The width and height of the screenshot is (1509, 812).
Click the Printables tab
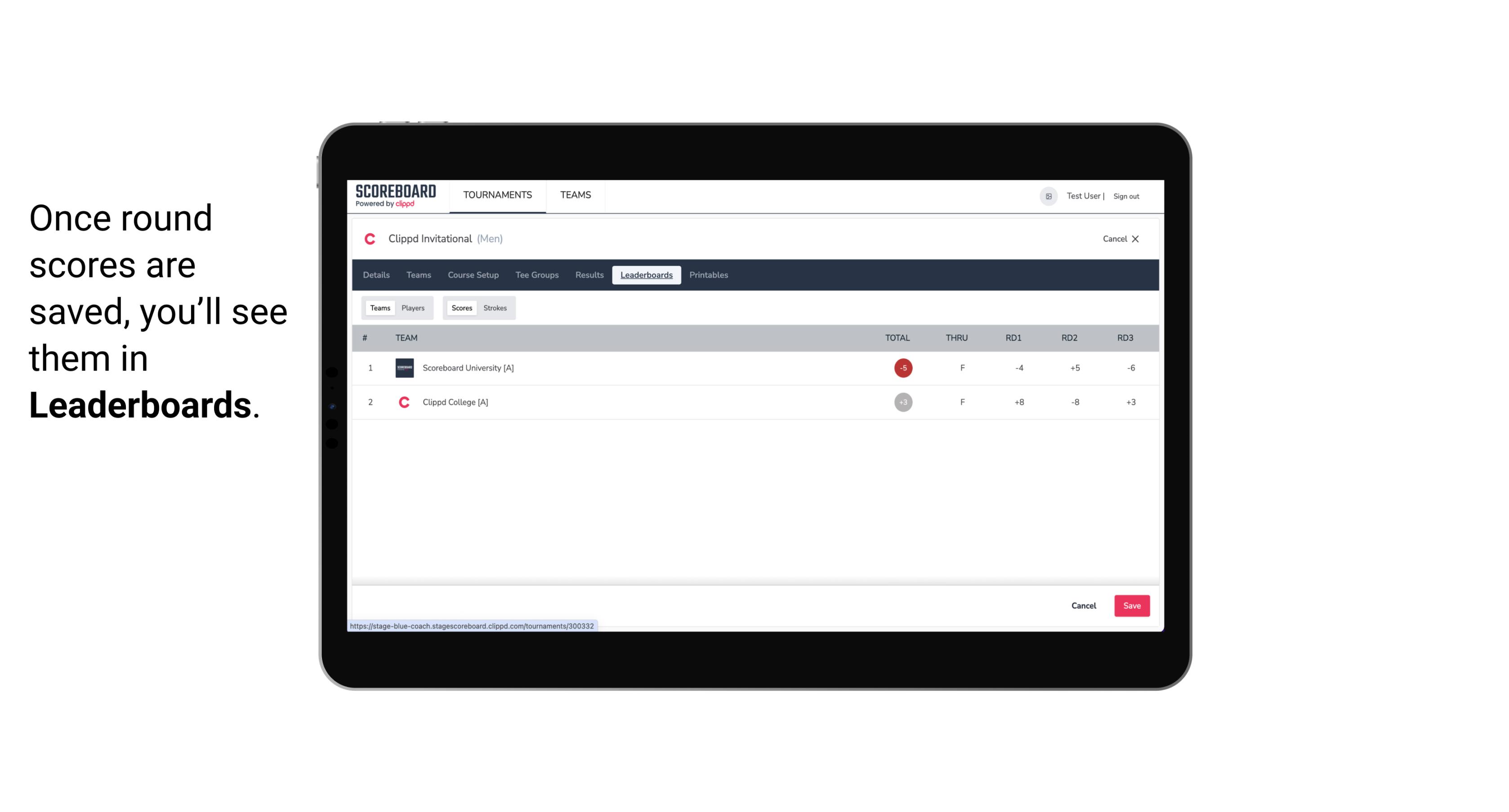(x=708, y=275)
